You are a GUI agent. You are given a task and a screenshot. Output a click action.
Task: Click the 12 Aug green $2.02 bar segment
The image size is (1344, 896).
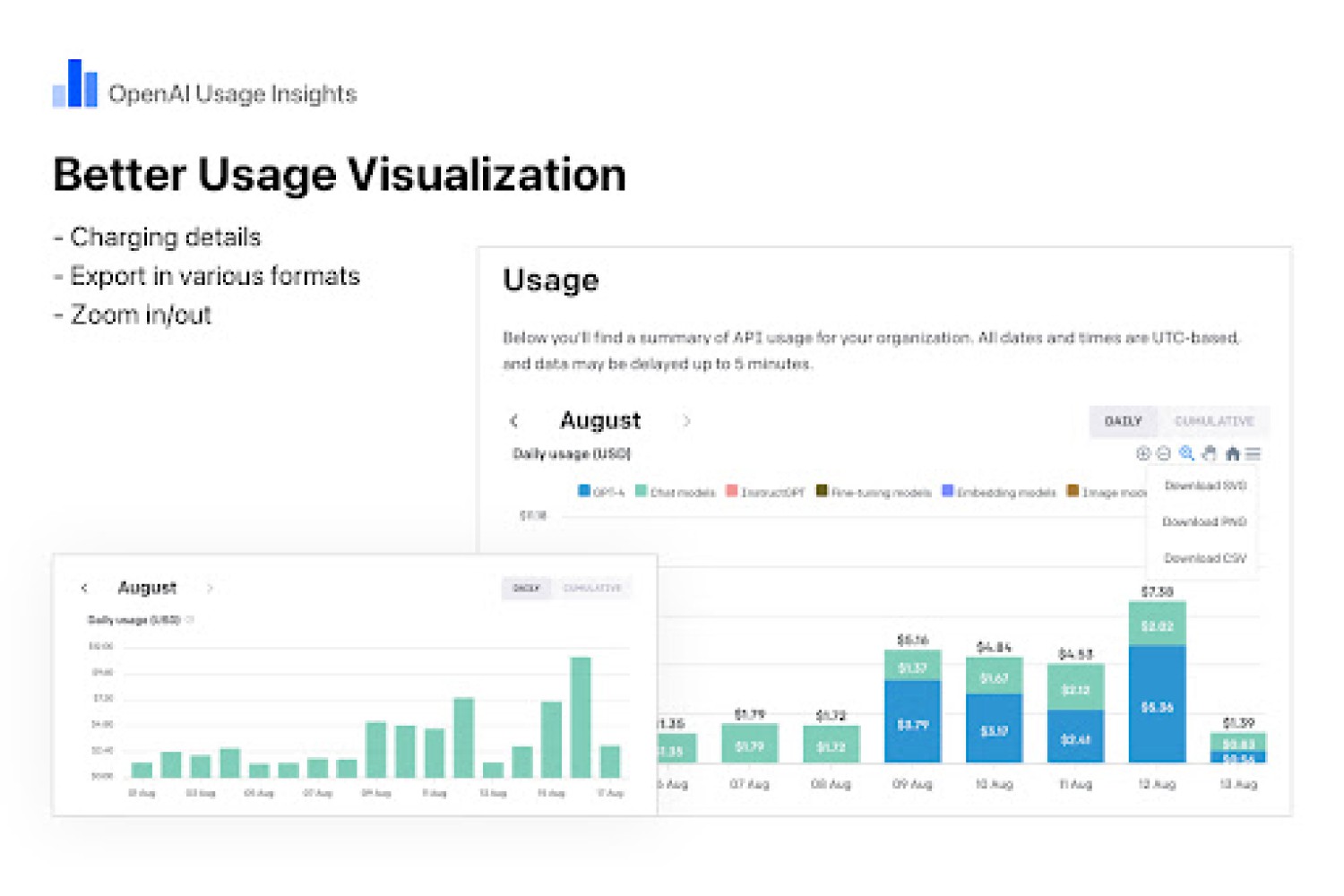click(1157, 624)
